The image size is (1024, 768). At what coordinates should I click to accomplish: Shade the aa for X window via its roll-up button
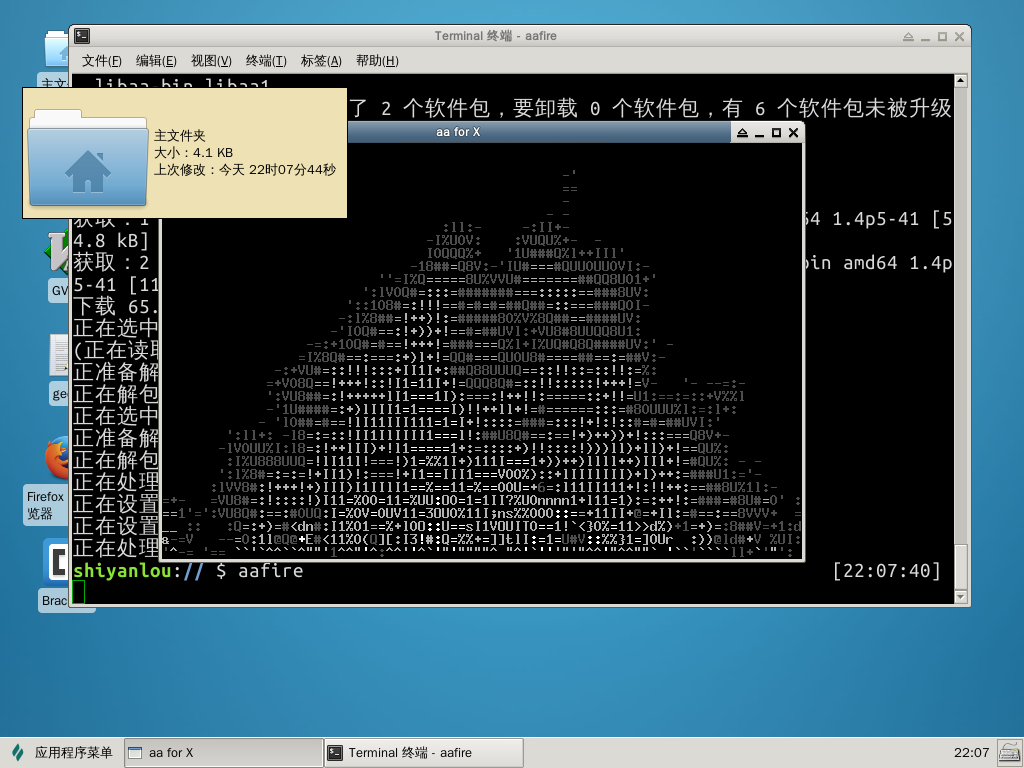(742, 131)
